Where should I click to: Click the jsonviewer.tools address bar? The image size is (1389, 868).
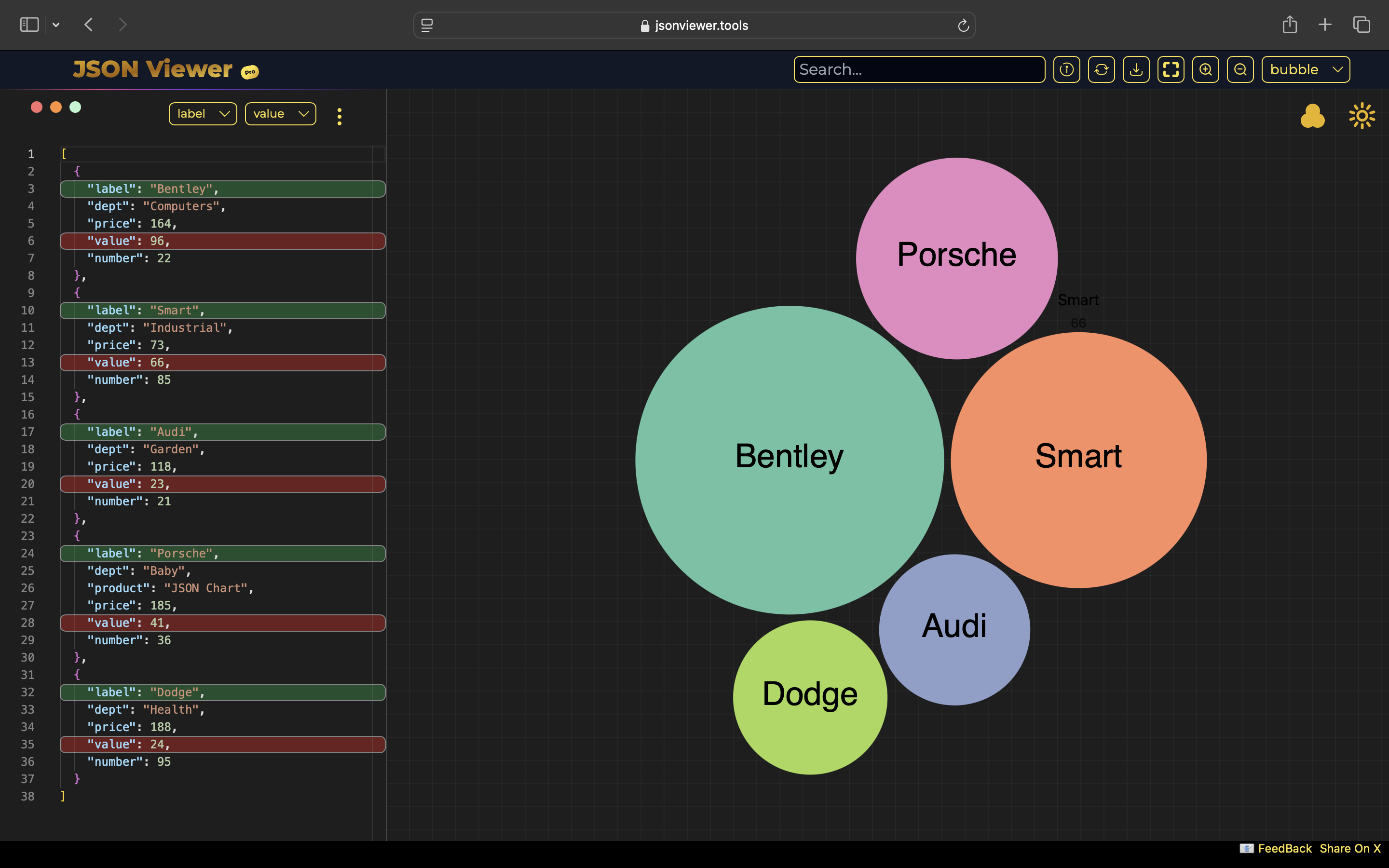(694, 25)
